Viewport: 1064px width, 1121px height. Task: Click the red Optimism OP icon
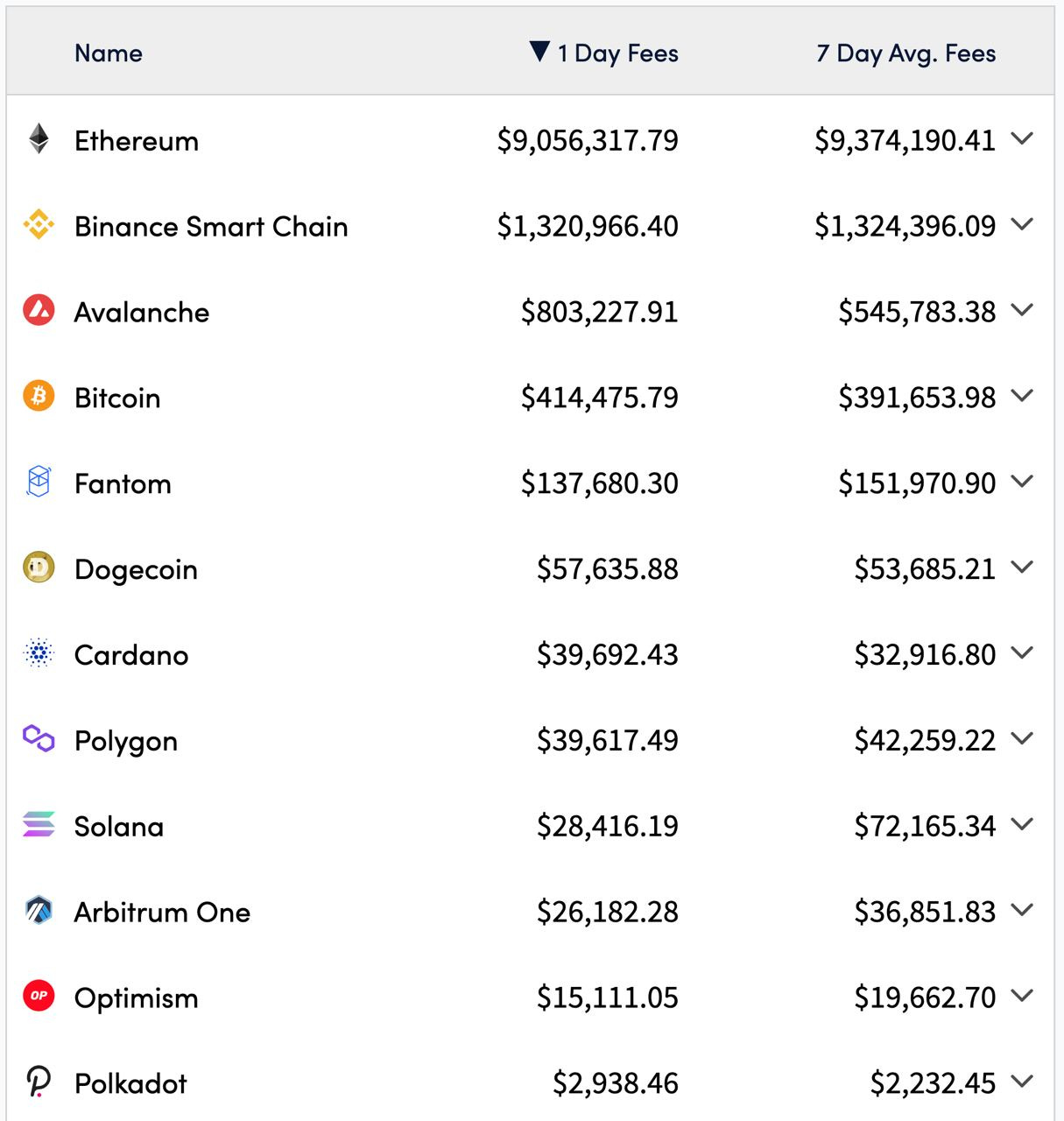[x=39, y=996]
